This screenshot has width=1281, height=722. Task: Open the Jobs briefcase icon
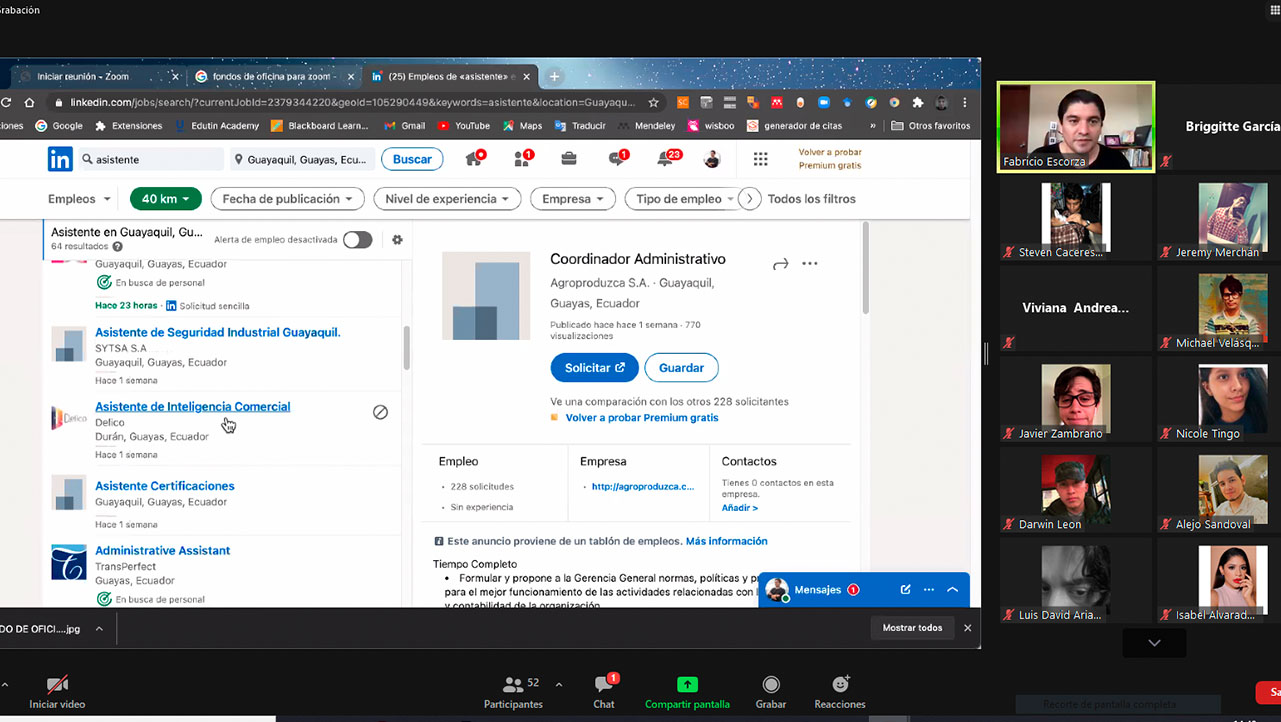pos(568,159)
